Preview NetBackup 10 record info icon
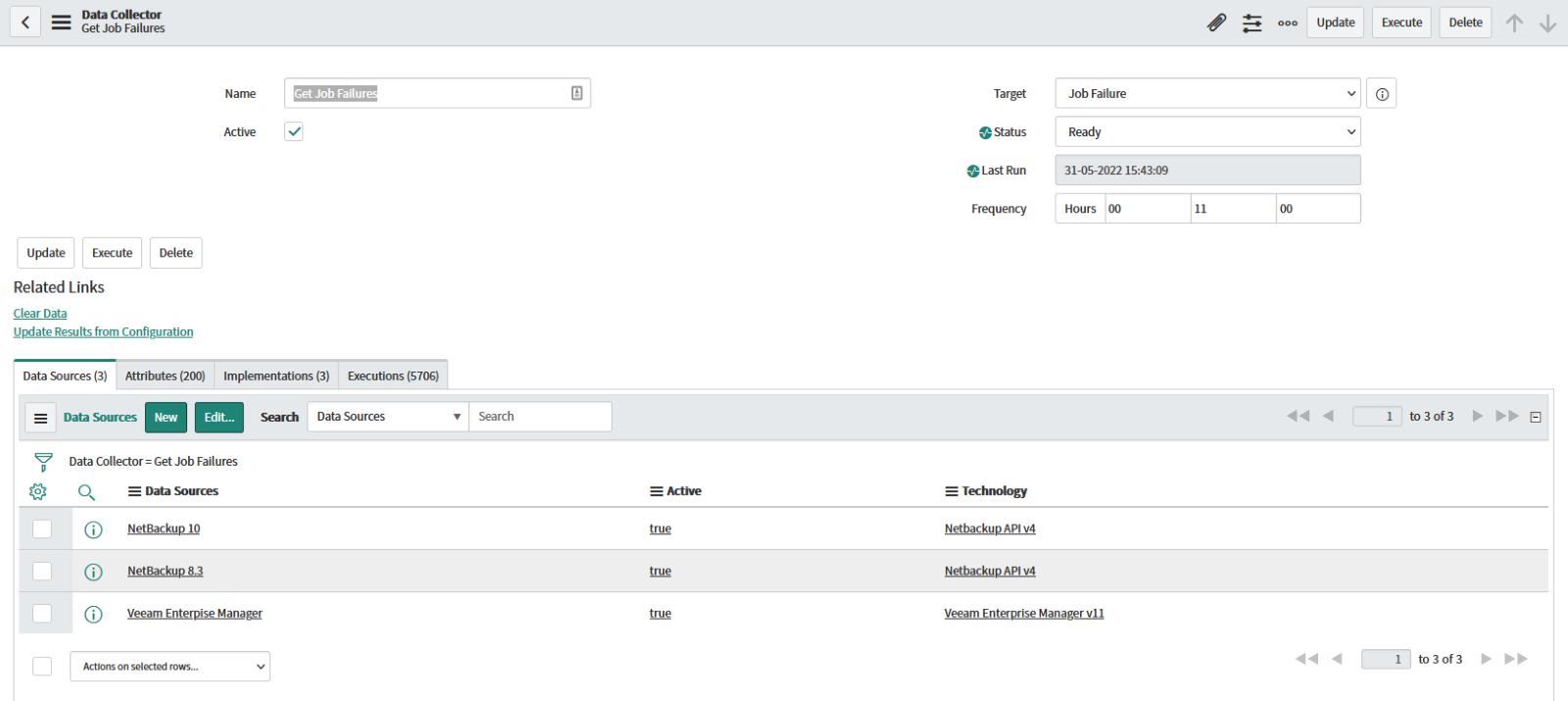1568x701 pixels. click(x=93, y=529)
